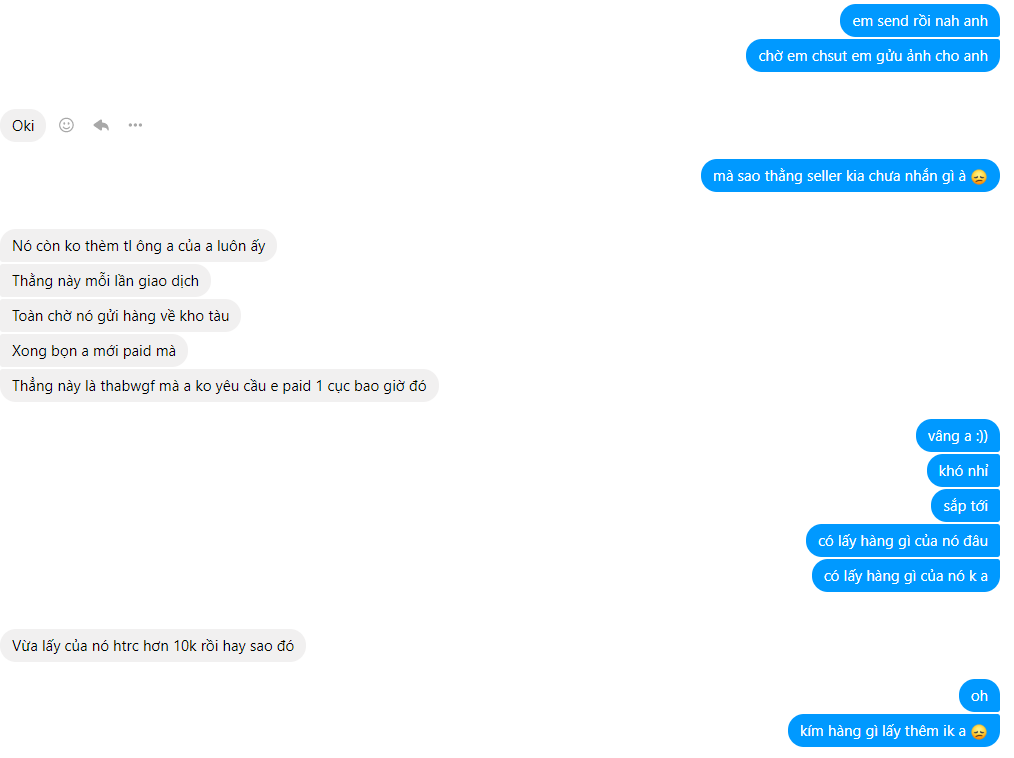Open emoji reaction picker beside Oki message
The image size is (1014, 758).
pyautogui.click(x=66, y=125)
